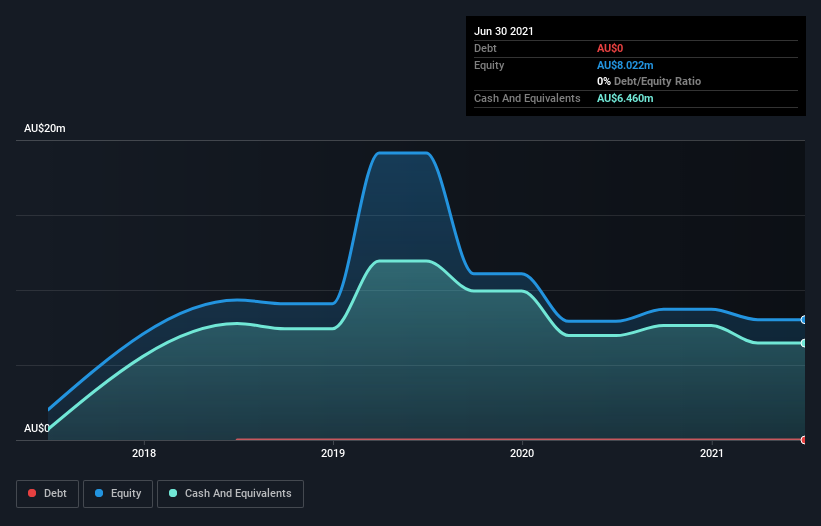Click the 0% Debt/Equity Ratio text
The image size is (821, 526).
(x=649, y=82)
